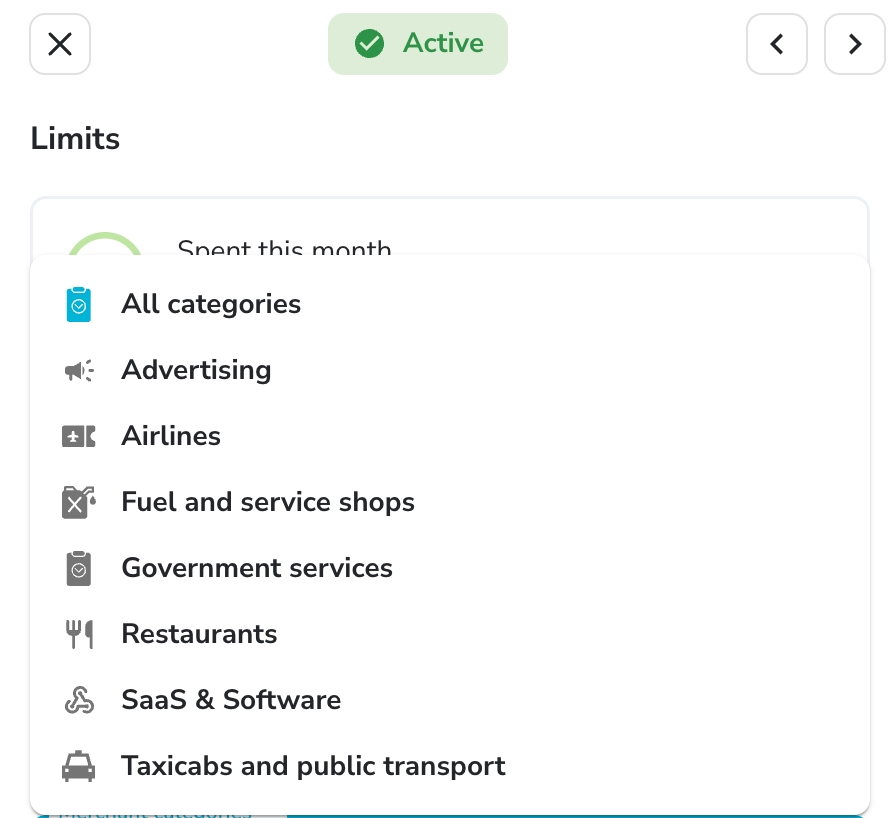Choose Taxicabs and public transport
The height and width of the screenshot is (818, 896).
(x=450, y=766)
